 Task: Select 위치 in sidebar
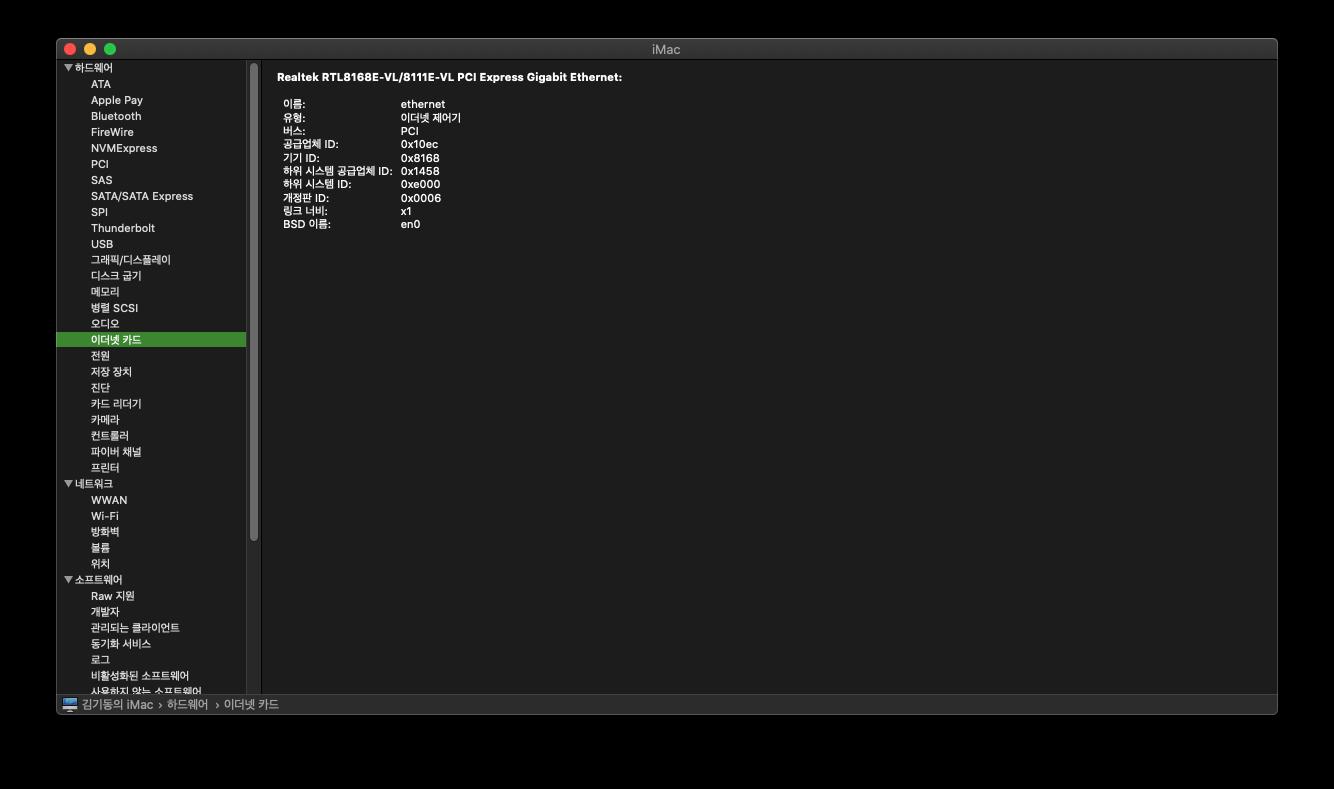(100, 564)
